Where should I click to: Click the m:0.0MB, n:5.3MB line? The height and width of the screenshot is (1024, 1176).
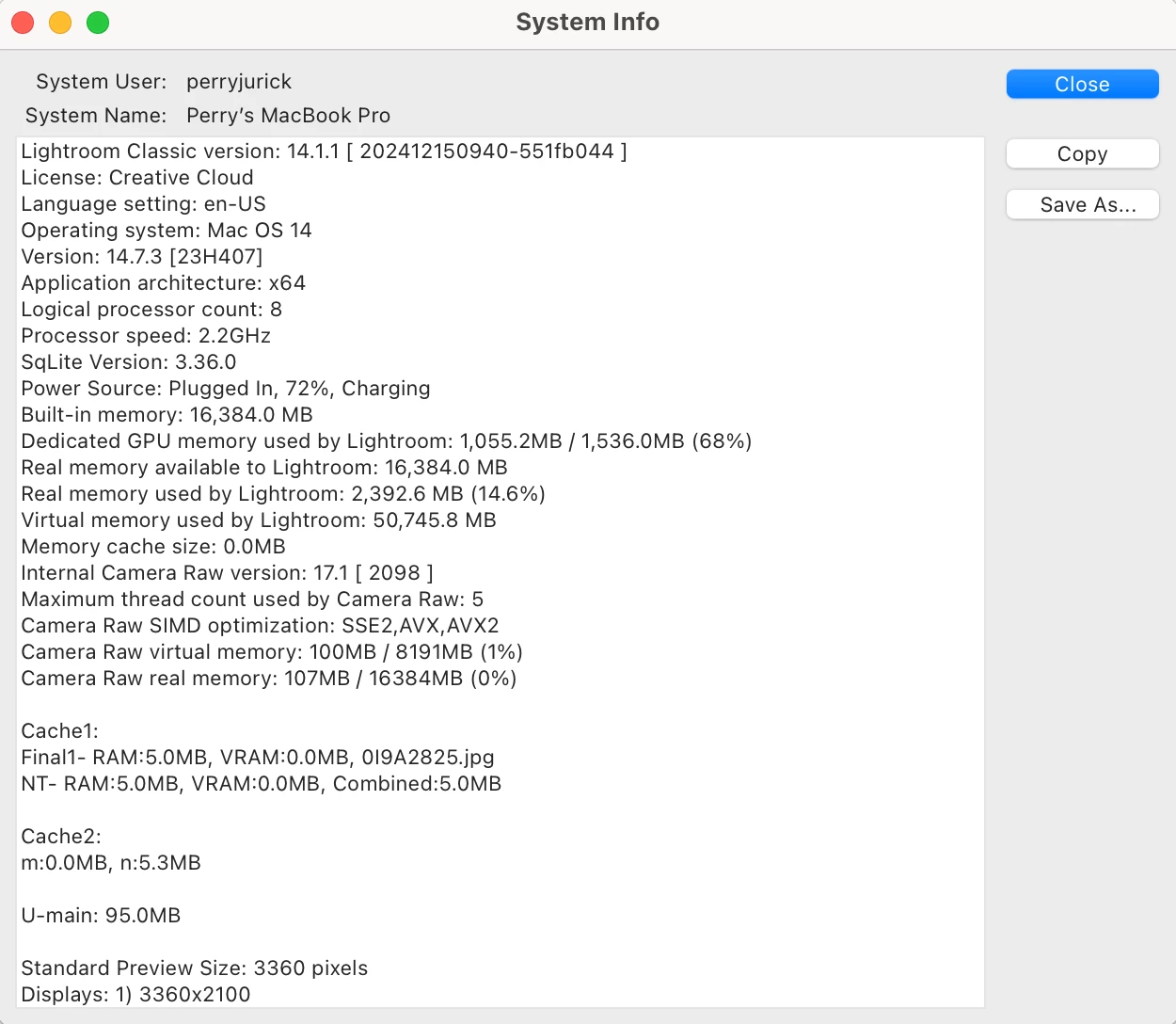(111, 863)
